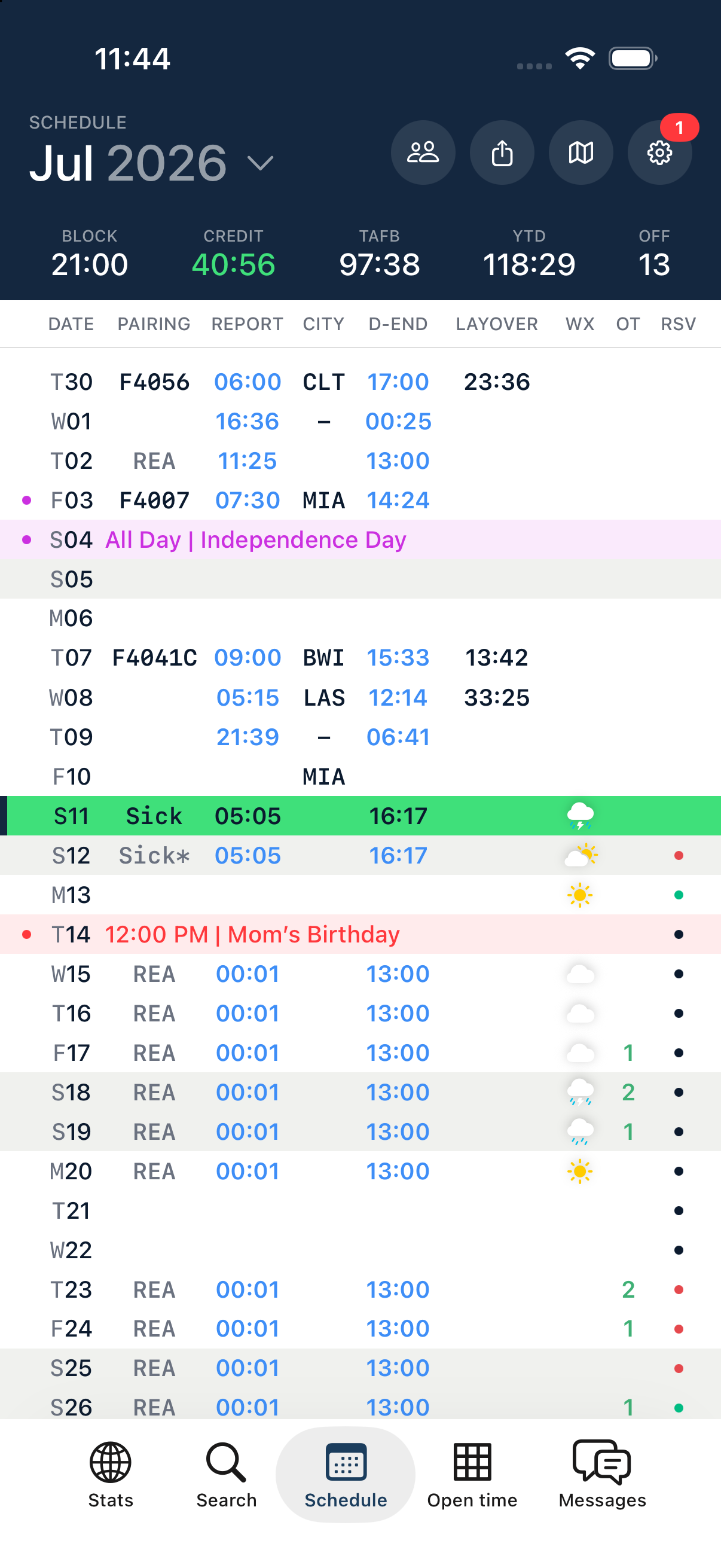Tap D-END 06:41 on T09
Image resolution: width=721 pixels, height=1568 pixels.
pos(398,737)
